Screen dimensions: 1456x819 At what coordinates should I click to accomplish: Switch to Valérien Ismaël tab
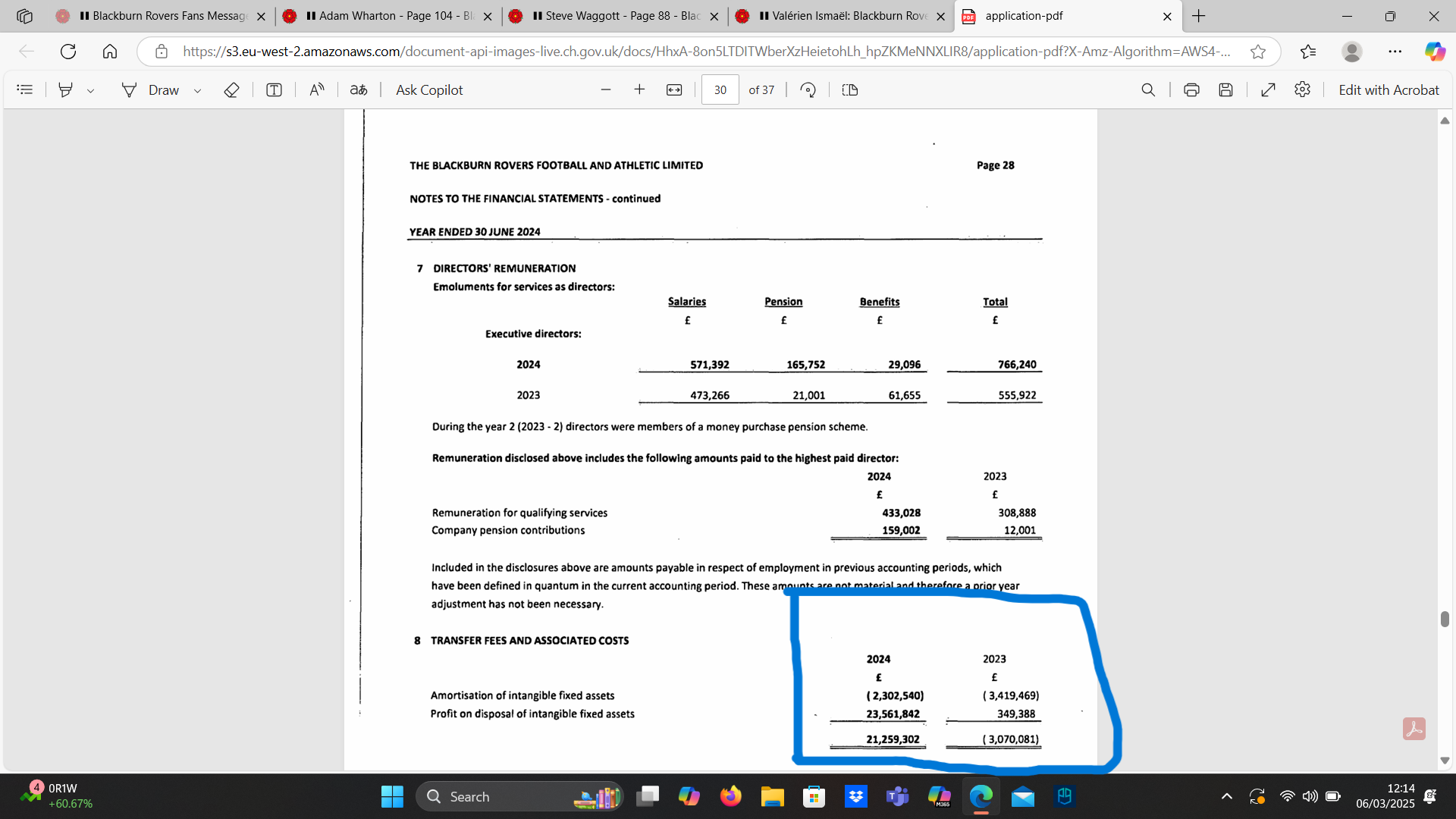(x=842, y=16)
